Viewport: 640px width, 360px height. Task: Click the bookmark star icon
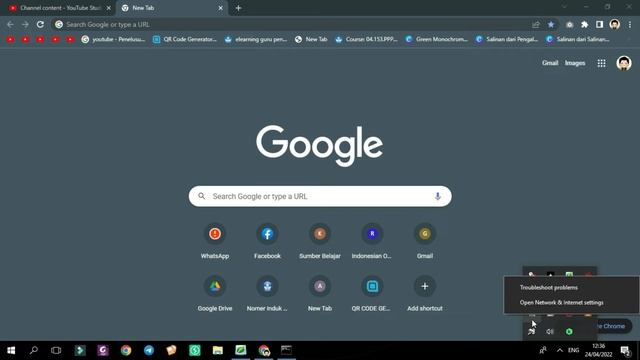pos(551,24)
